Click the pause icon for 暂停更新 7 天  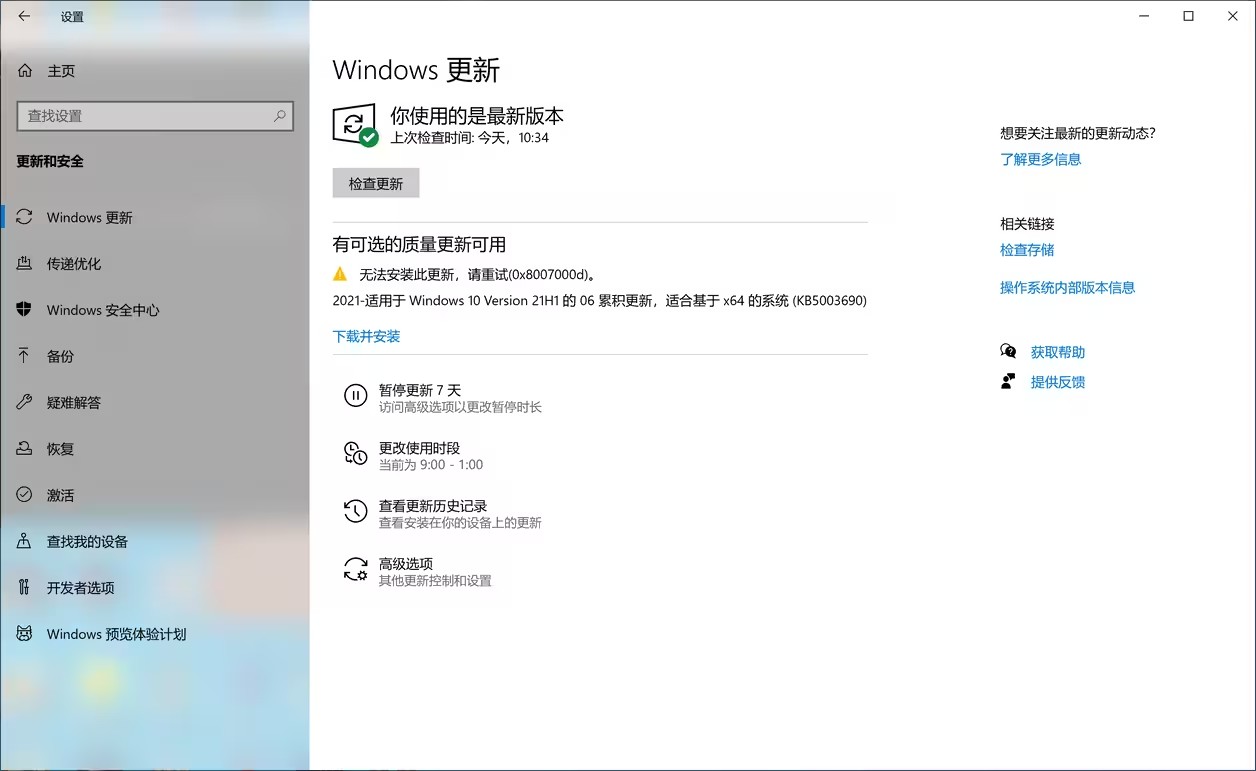[355, 395]
